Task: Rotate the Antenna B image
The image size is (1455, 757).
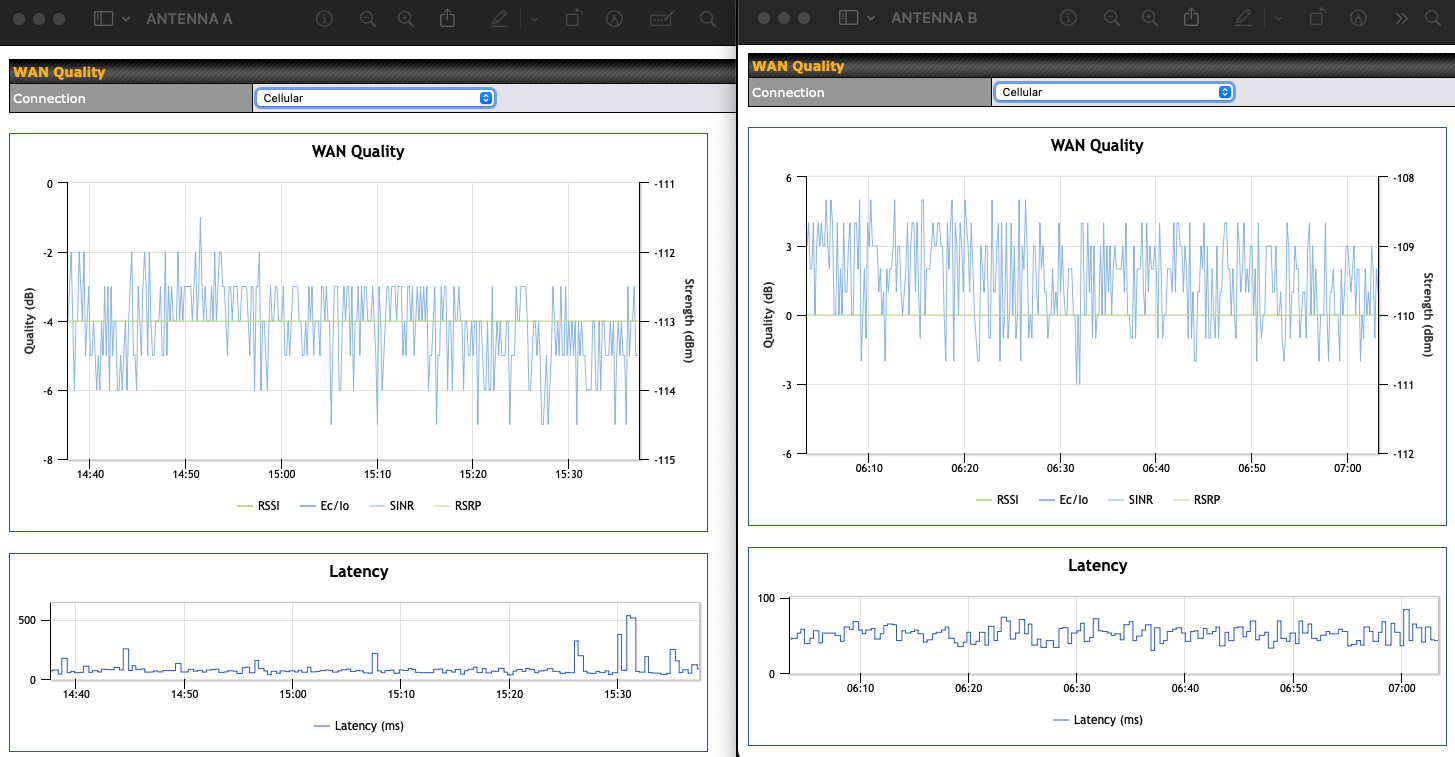Action: click(1318, 18)
